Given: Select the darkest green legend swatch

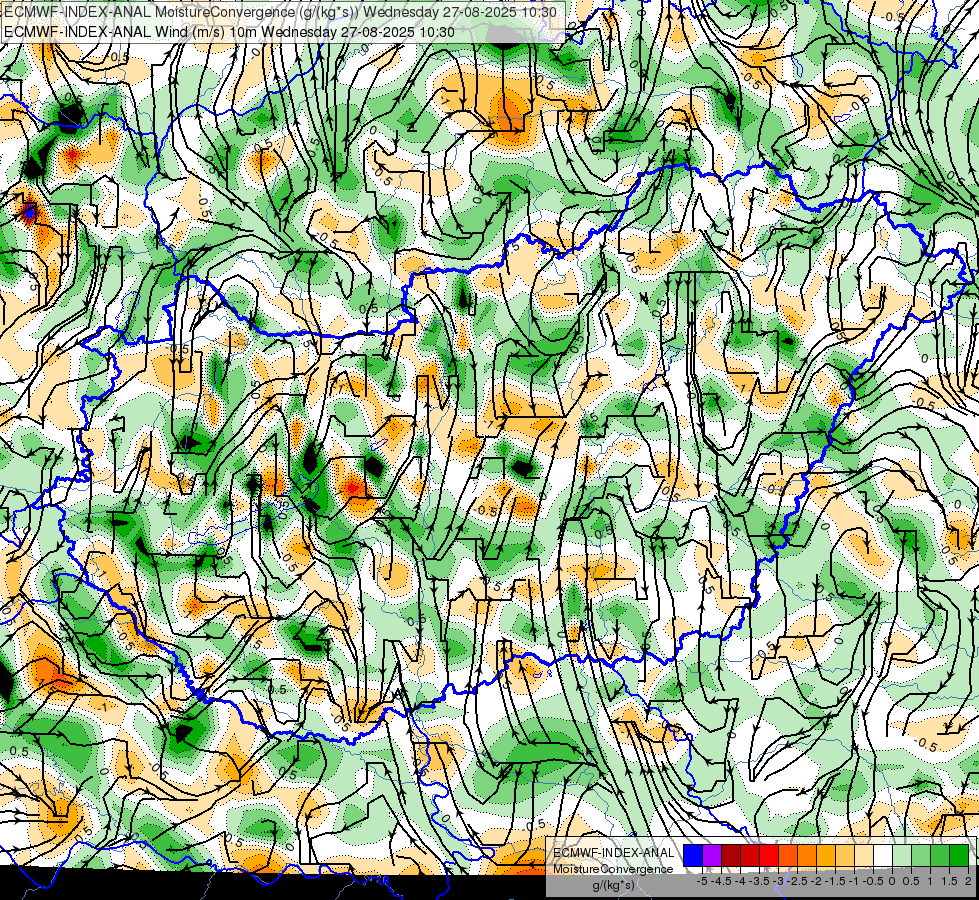Looking at the screenshot, I should [959, 855].
